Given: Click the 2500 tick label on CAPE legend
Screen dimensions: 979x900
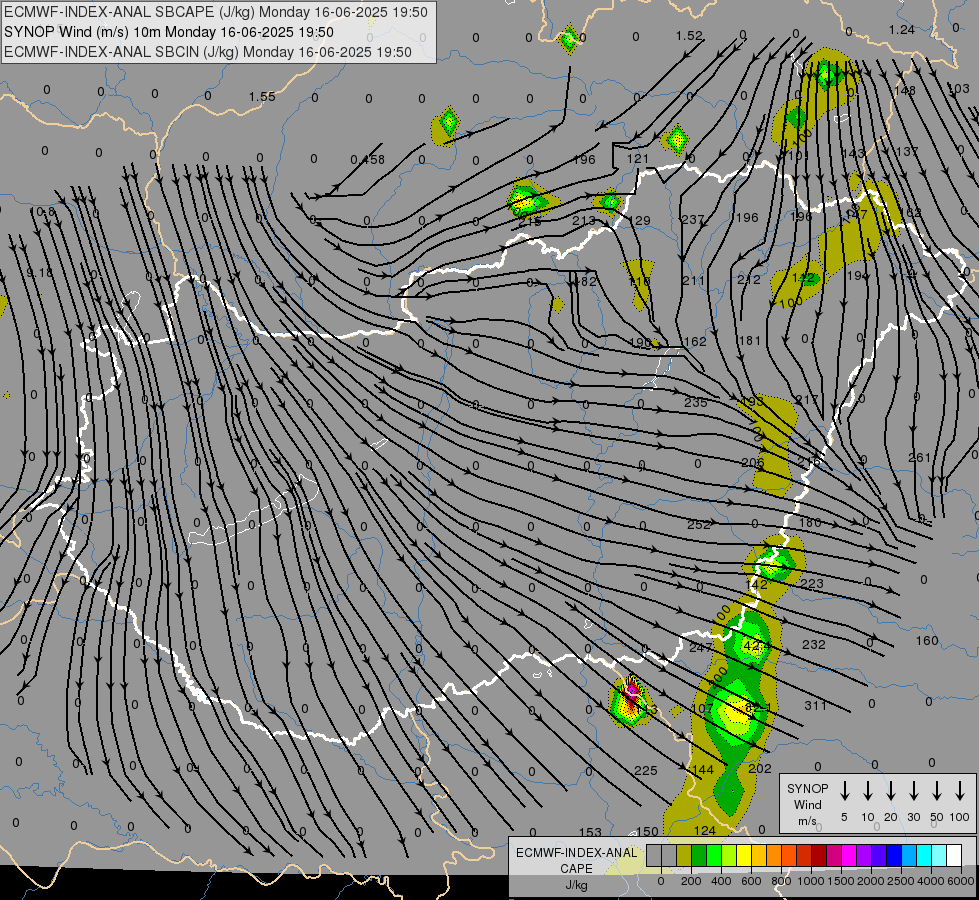Looking at the screenshot, I should tap(901, 881).
